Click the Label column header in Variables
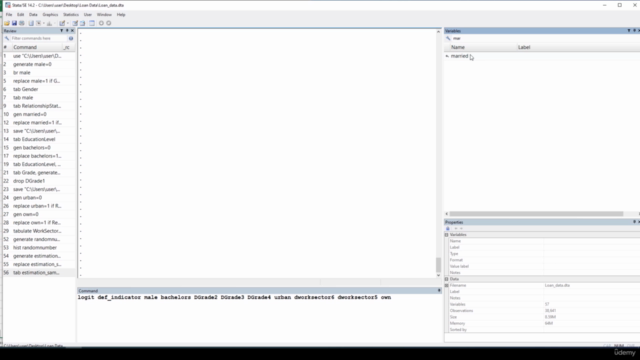 [x=578, y=47]
